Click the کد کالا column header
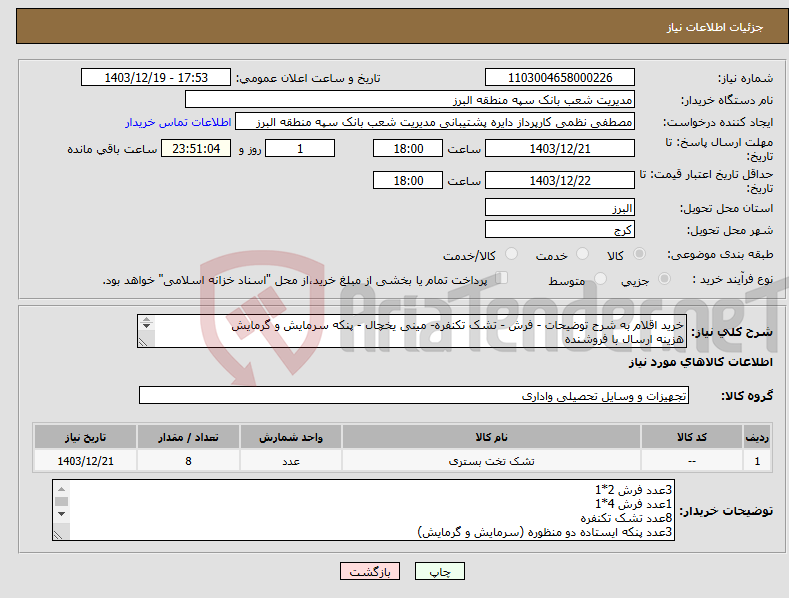 coord(692,437)
